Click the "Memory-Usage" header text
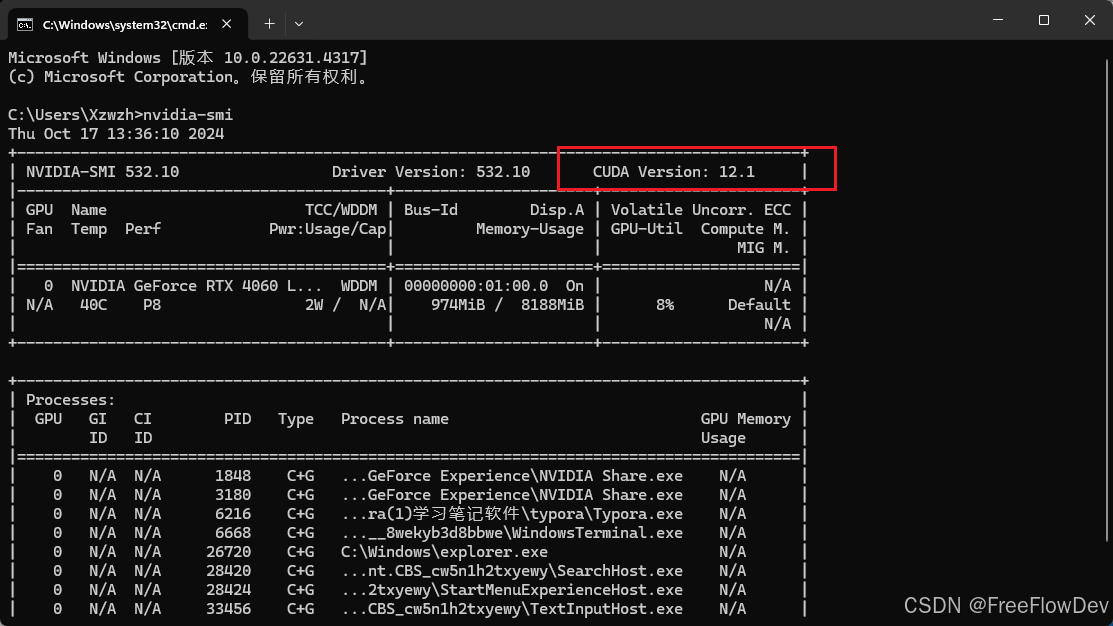1113x626 pixels. click(530, 229)
